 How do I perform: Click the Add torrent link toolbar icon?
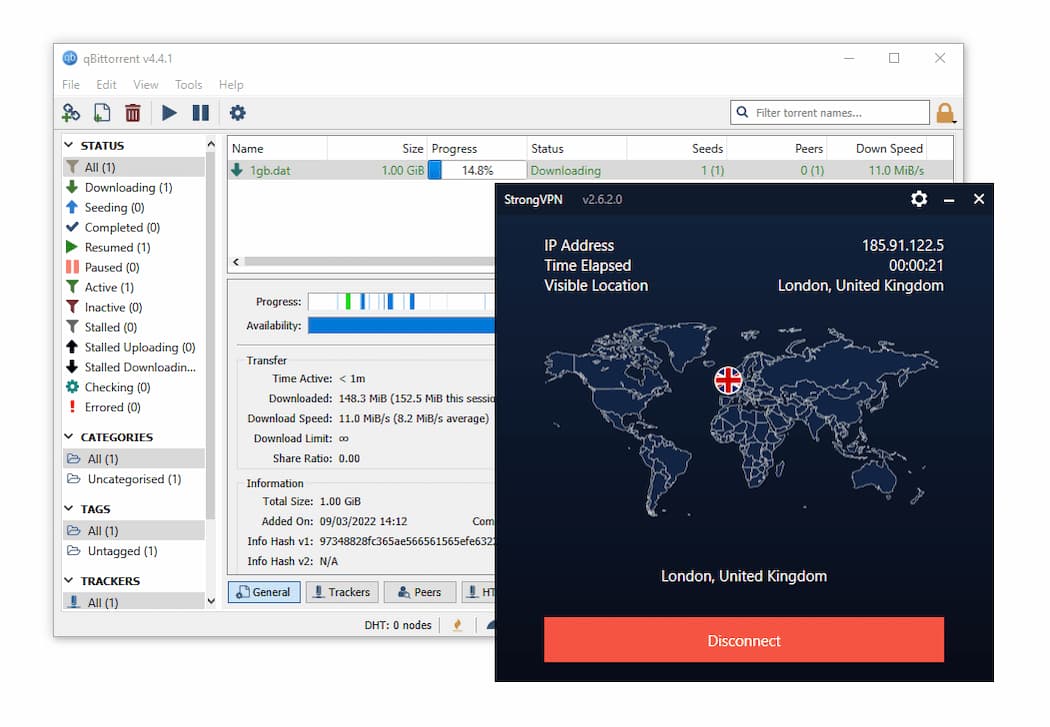70,112
